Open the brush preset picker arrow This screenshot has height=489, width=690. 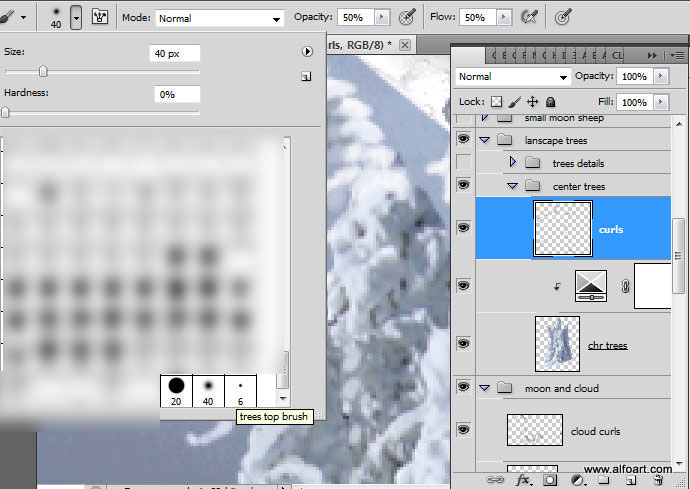tap(76, 18)
